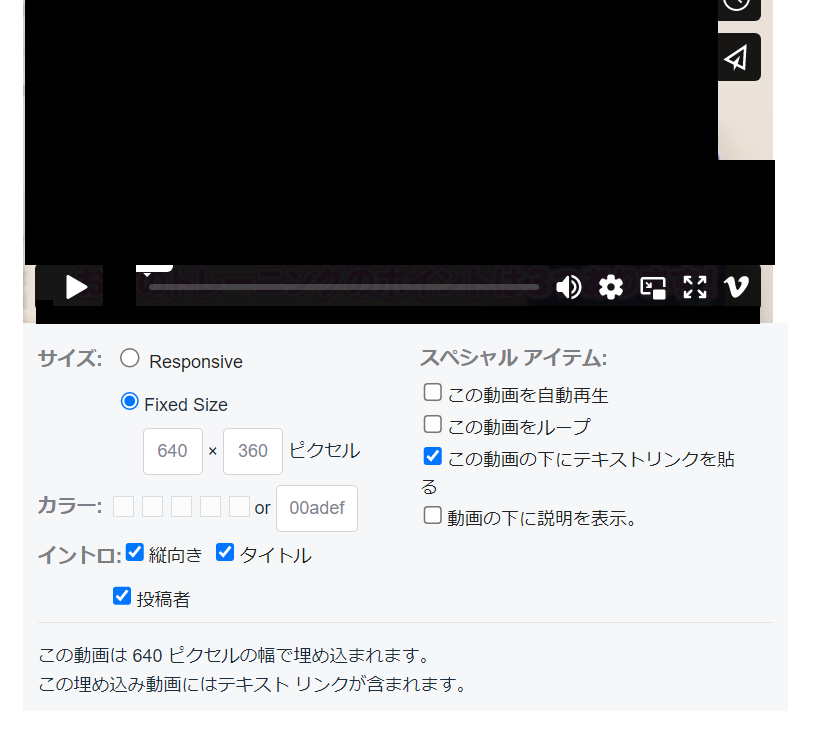The height and width of the screenshot is (735, 815).
Task: Click the share paper-plane icon
Action: [x=737, y=57]
